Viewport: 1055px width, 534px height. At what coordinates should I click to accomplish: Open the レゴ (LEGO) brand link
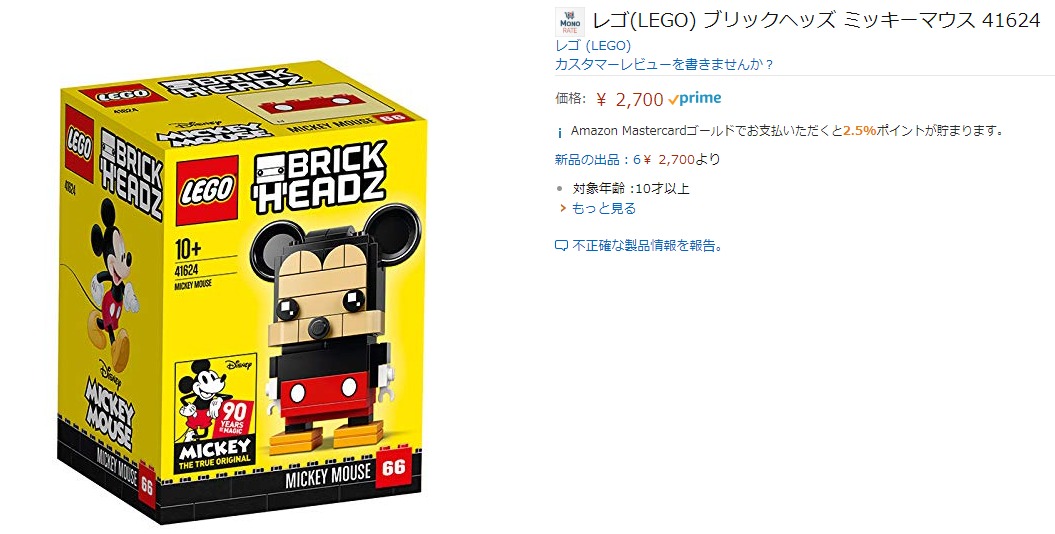593,46
